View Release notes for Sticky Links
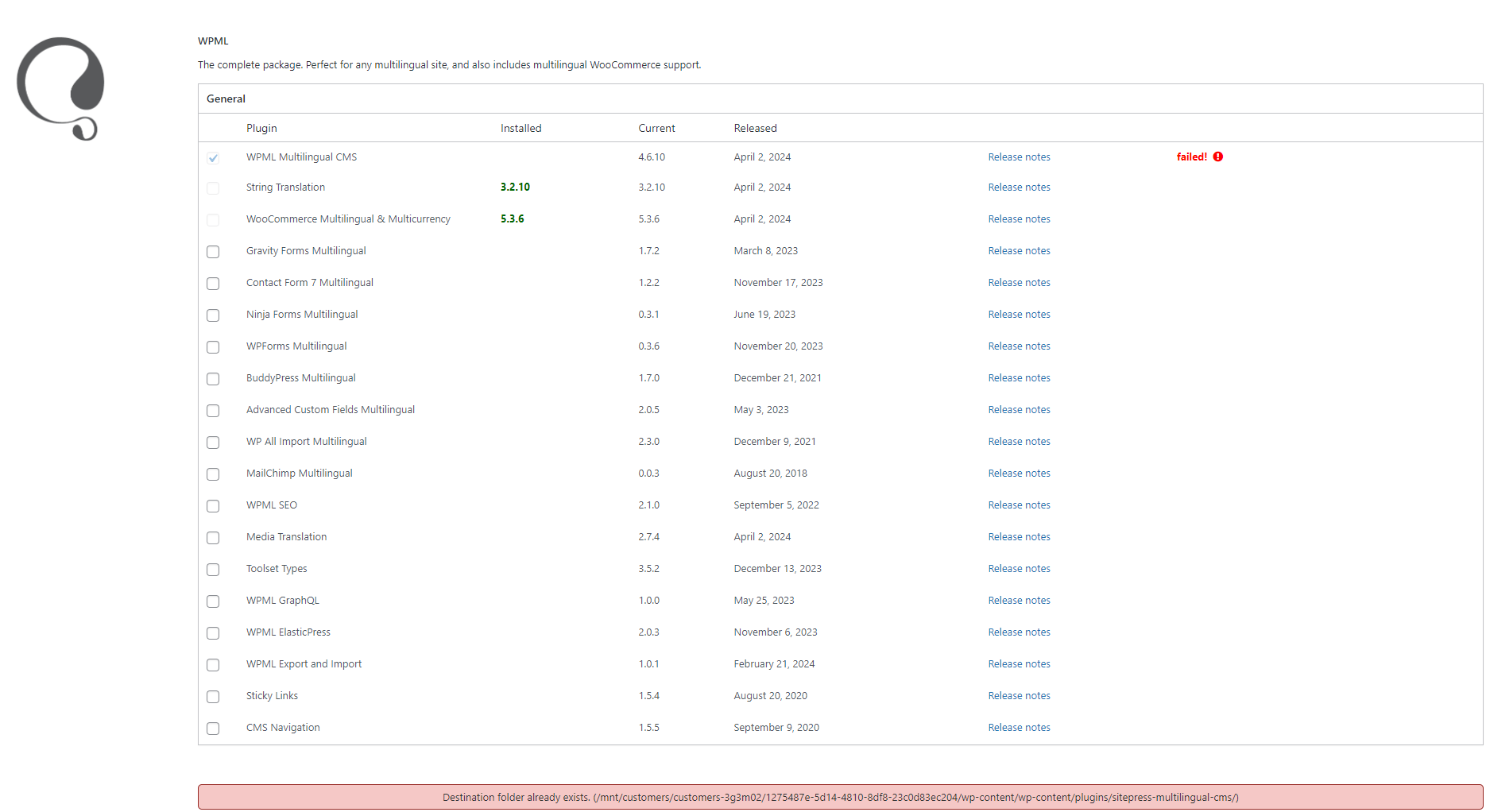The width and height of the screenshot is (1486, 812). pos(1019,696)
